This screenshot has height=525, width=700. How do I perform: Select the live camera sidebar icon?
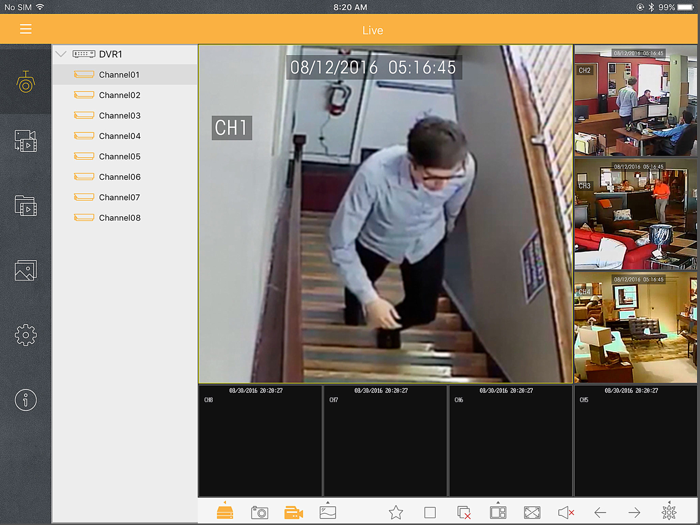25,82
